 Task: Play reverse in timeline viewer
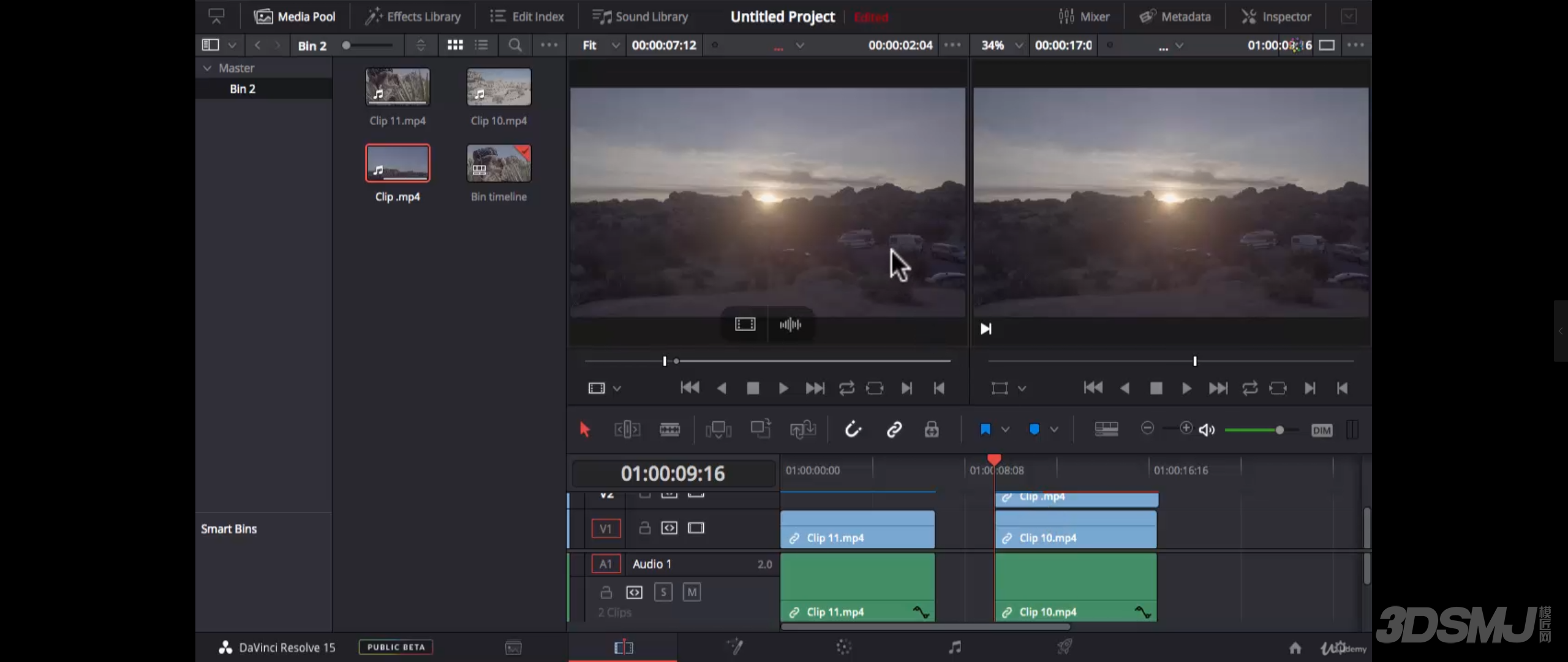tap(1125, 389)
